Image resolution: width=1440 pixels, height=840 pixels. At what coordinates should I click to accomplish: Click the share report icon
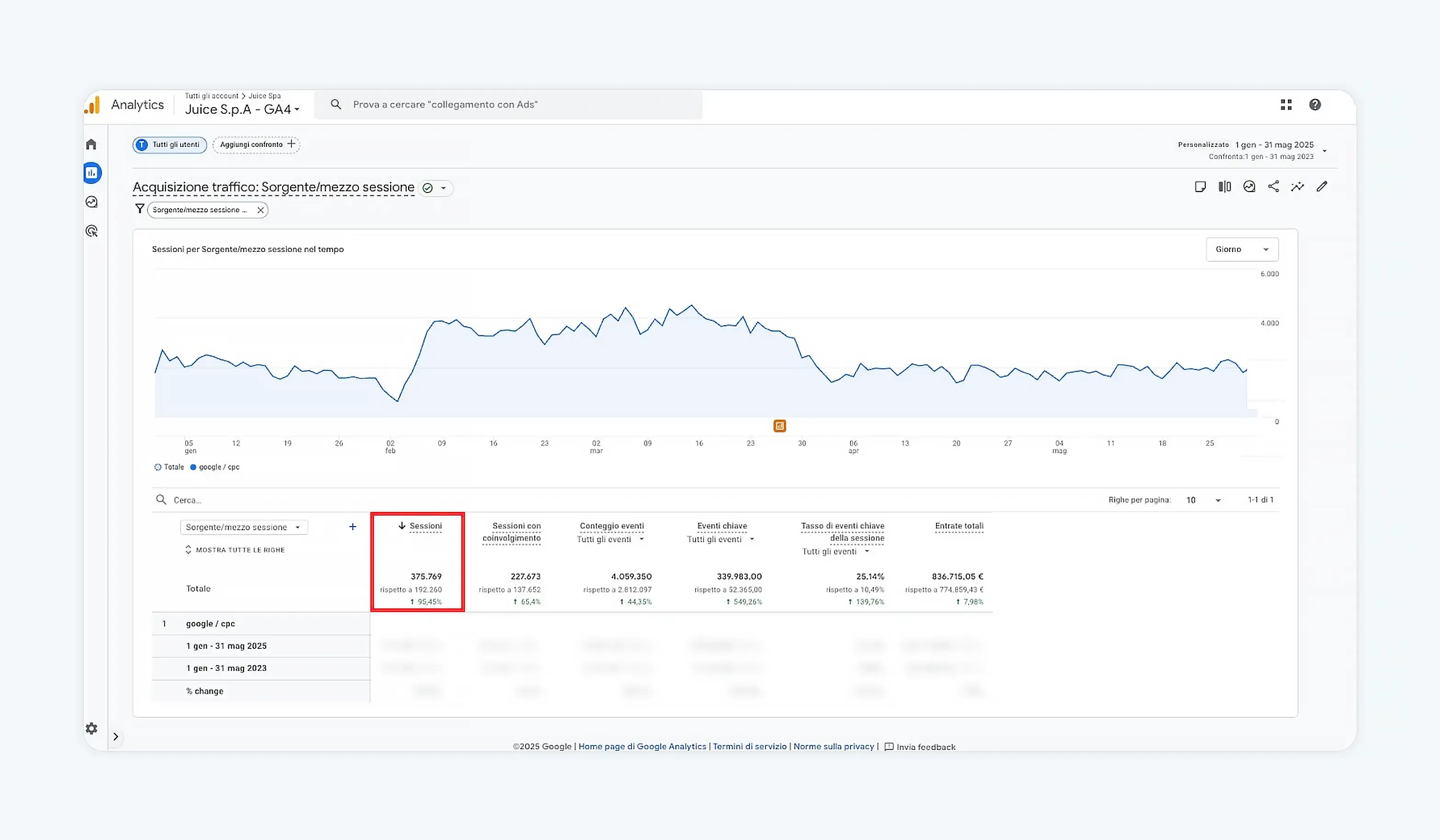(1273, 186)
